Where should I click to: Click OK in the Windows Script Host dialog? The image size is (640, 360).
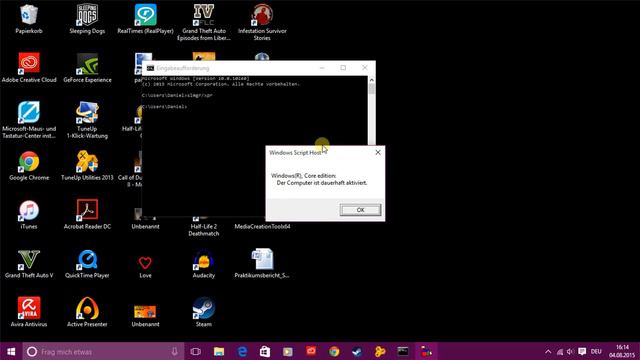tap(360, 210)
